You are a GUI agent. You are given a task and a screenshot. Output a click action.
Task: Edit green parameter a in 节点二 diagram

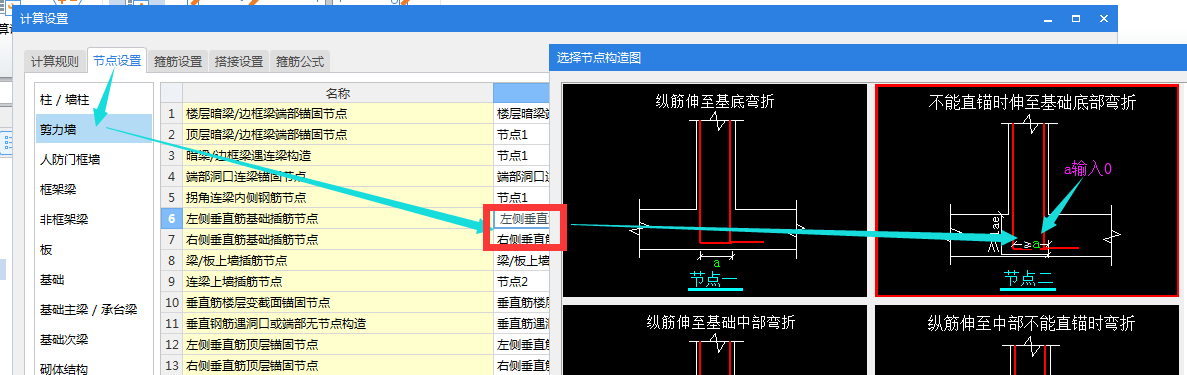point(1036,244)
